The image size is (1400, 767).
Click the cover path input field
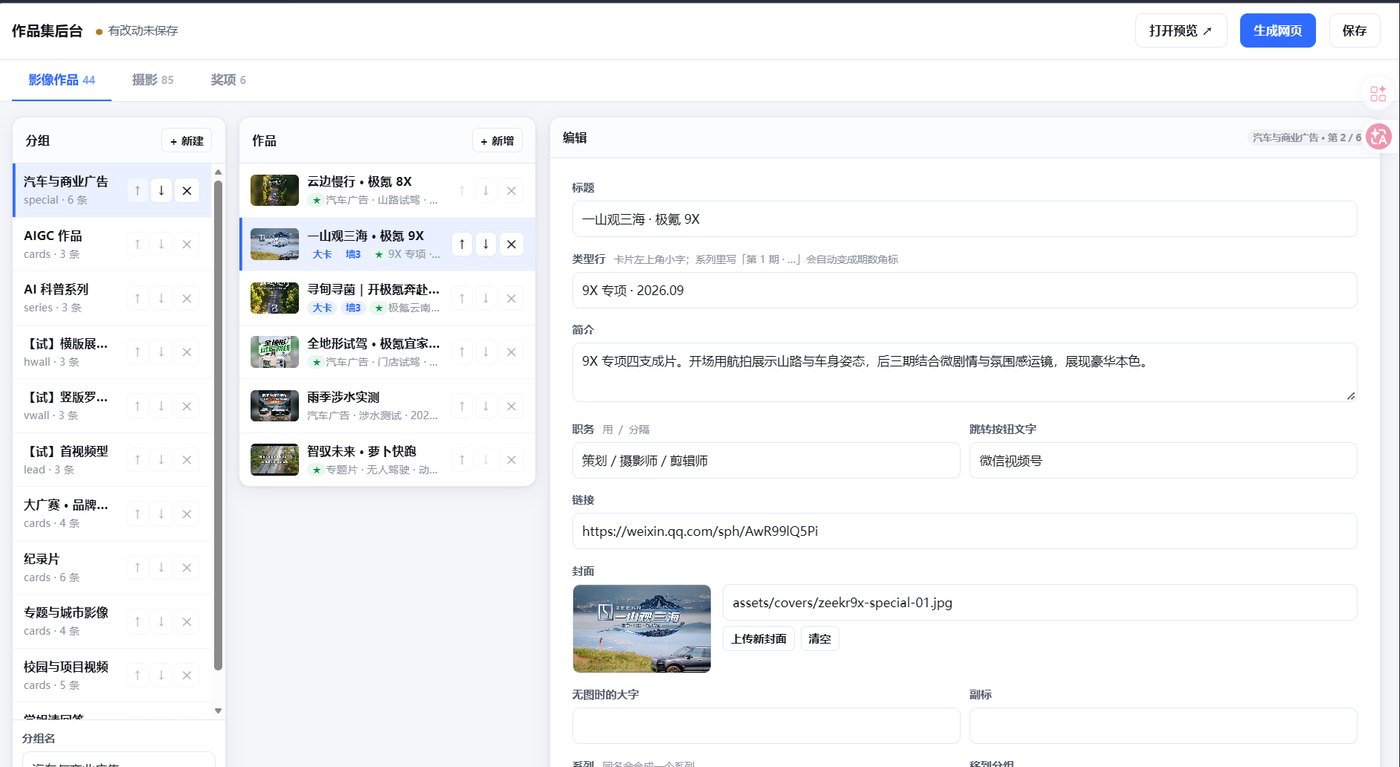[1040, 603]
